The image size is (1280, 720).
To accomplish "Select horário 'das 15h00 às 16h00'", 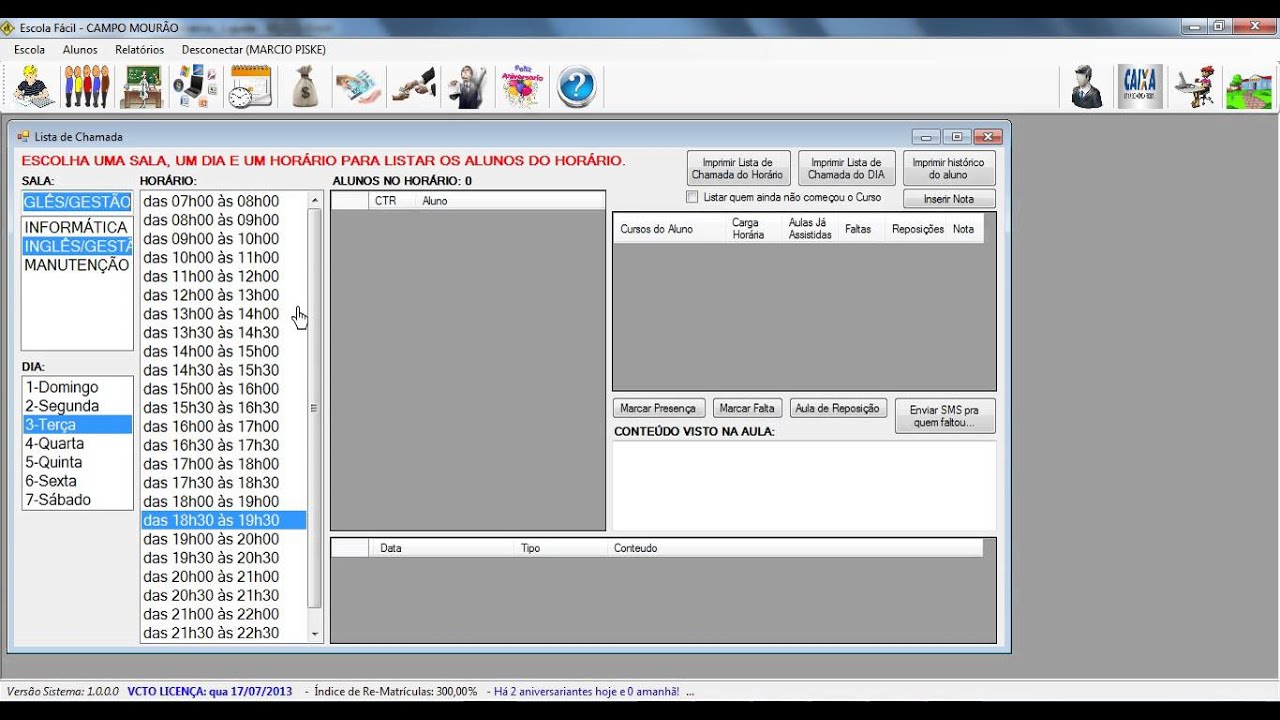I will (223, 389).
